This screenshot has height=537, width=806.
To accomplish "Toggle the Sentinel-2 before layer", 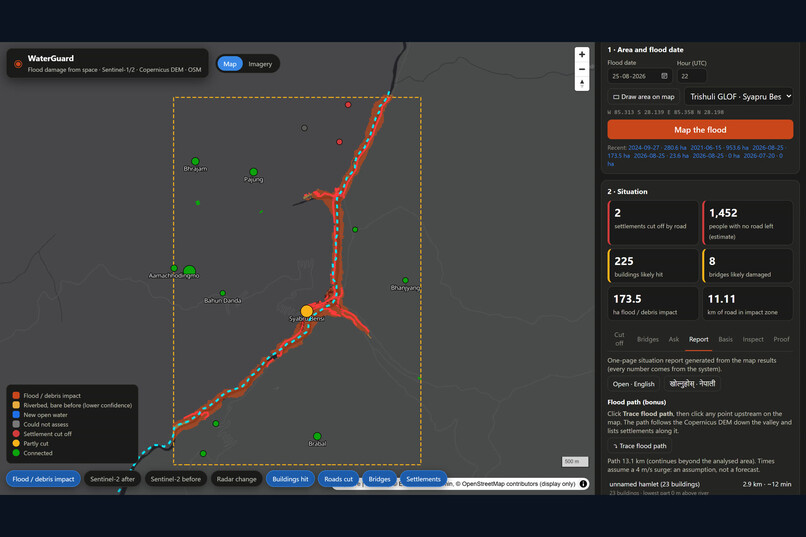I will tap(176, 479).
